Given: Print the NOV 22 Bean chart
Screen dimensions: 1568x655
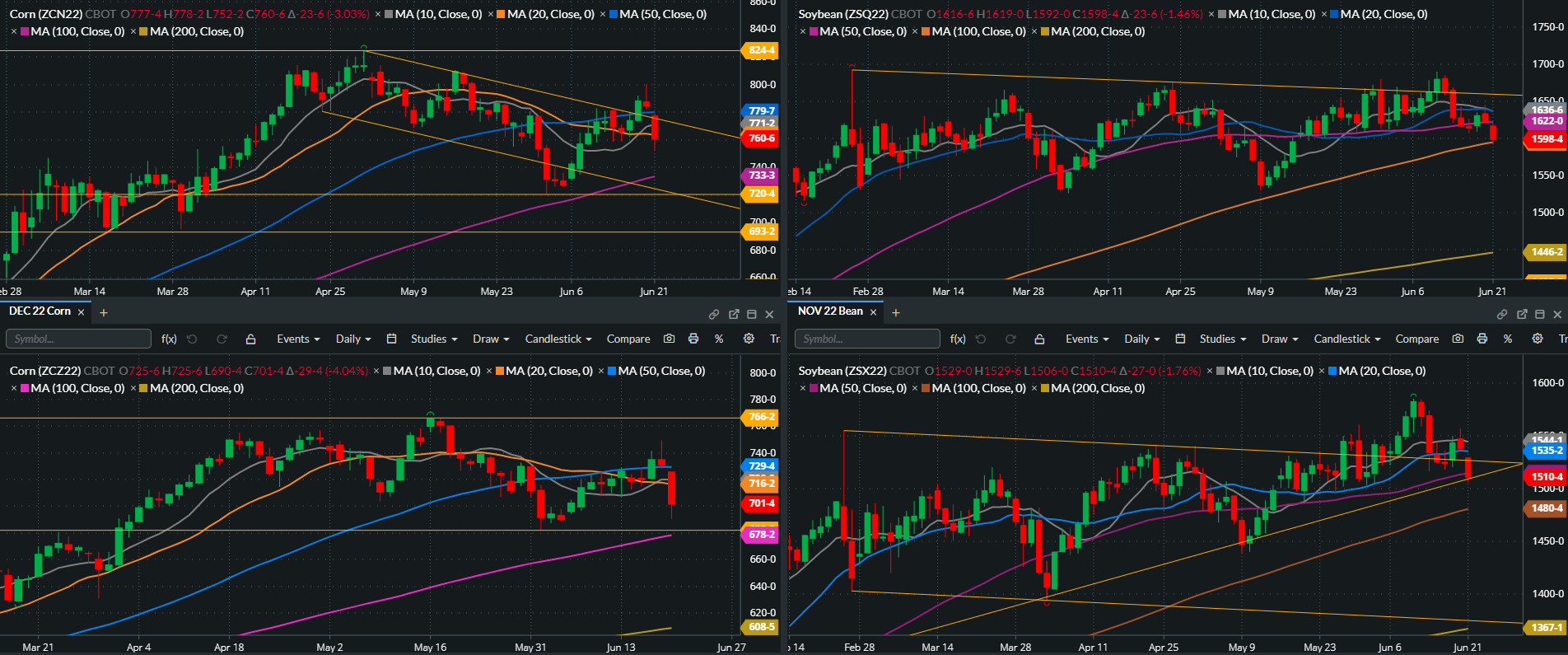Looking at the screenshot, I should click(x=1482, y=339).
